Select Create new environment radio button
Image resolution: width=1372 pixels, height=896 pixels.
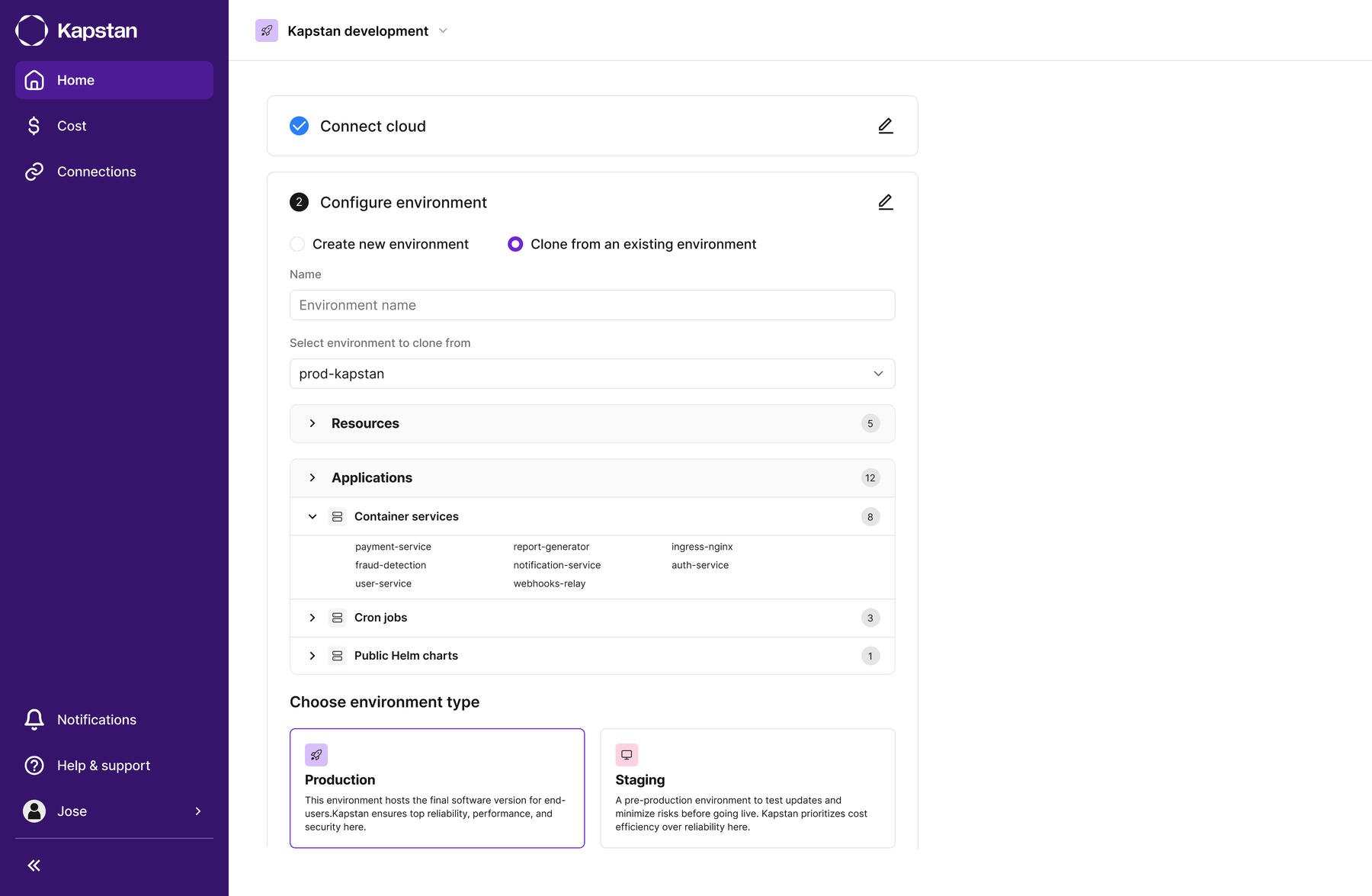click(297, 244)
